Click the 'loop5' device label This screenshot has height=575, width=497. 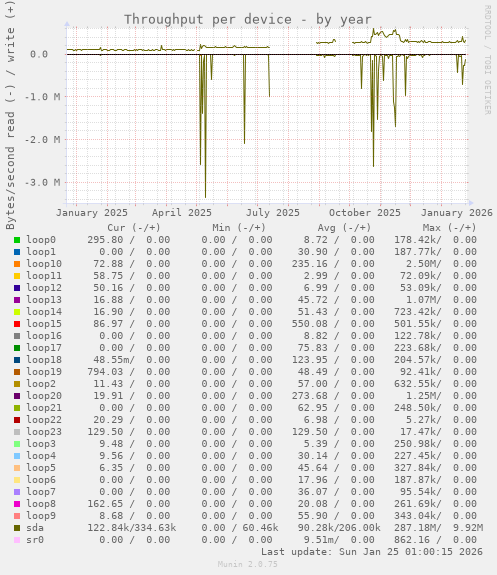pyautogui.click(x=41, y=468)
